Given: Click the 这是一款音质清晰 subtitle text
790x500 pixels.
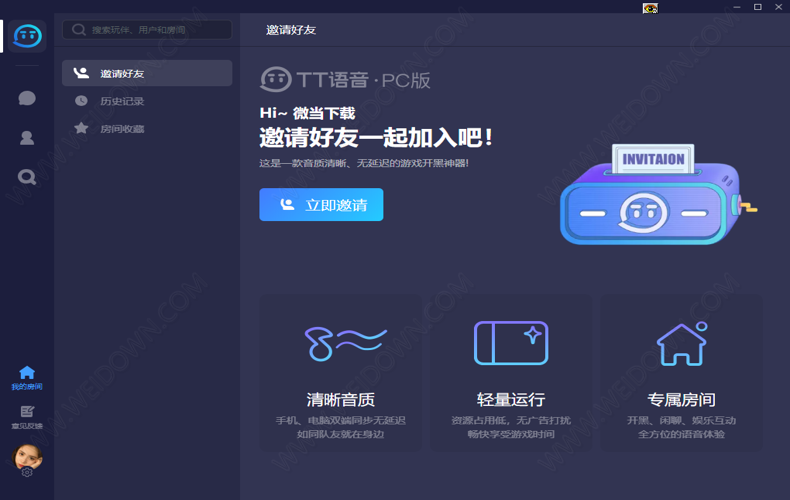Looking at the screenshot, I should (364, 163).
